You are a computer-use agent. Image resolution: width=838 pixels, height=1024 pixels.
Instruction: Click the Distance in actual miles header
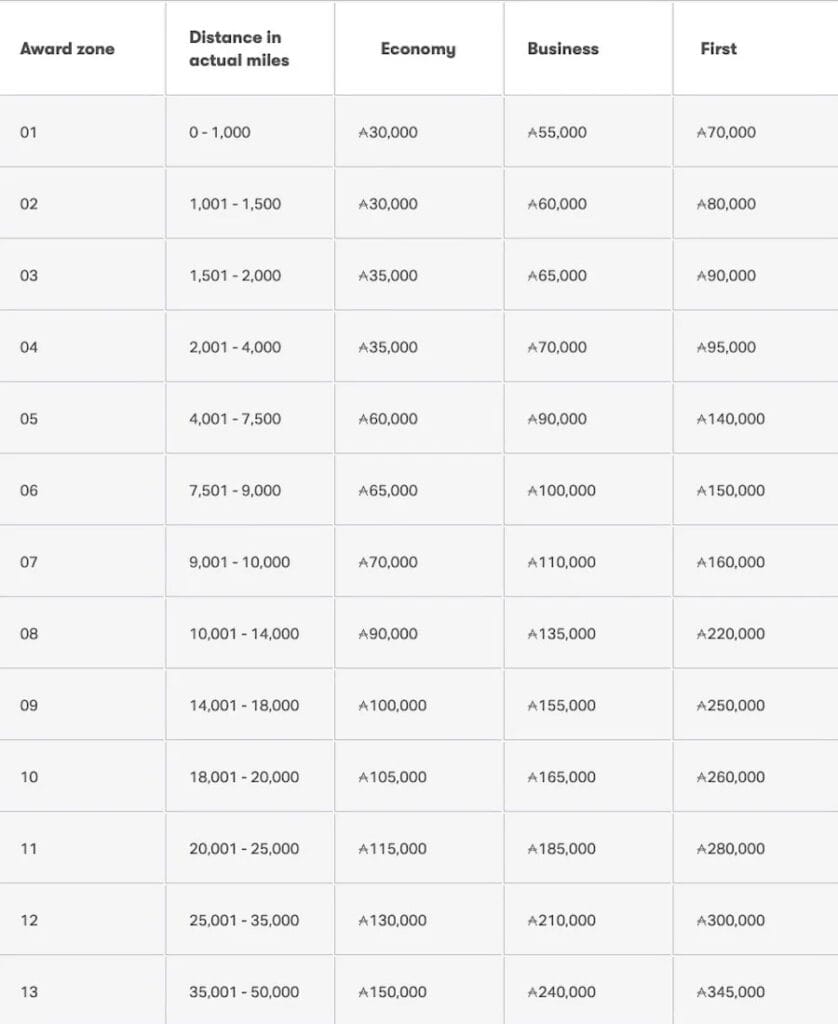[x=239, y=49]
